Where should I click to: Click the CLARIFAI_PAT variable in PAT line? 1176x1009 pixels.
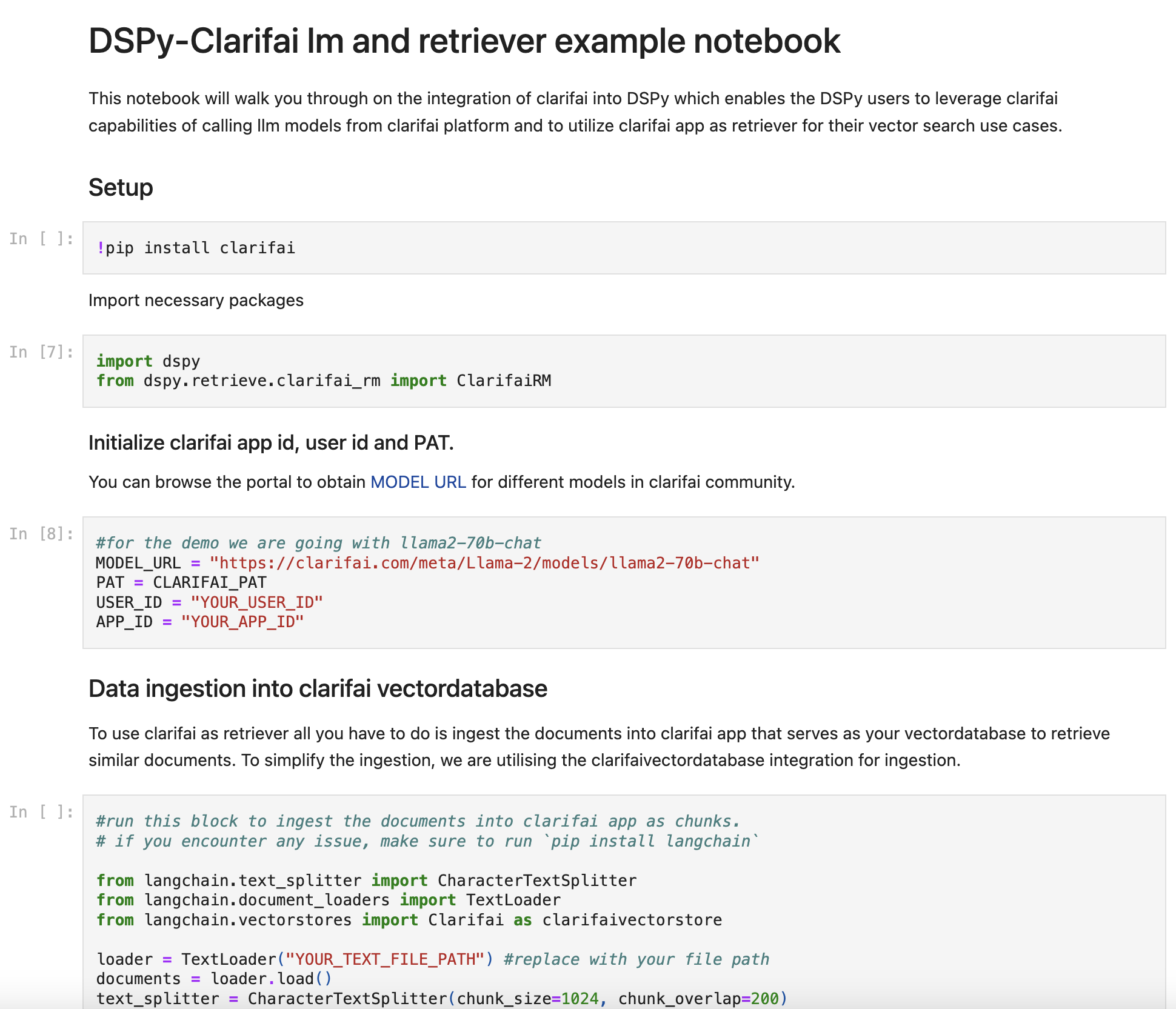(x=209, y=582)
